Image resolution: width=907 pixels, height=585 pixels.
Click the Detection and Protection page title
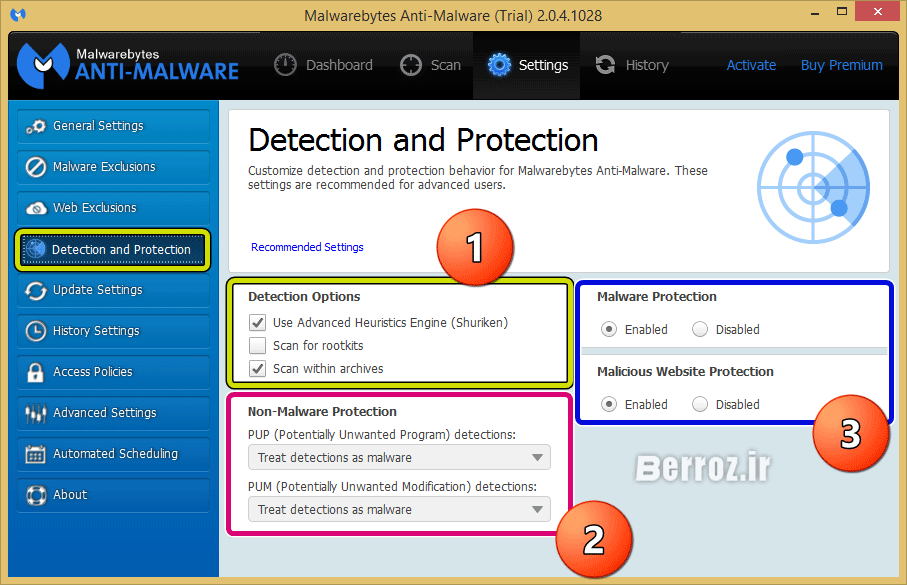tap(423, 141)
